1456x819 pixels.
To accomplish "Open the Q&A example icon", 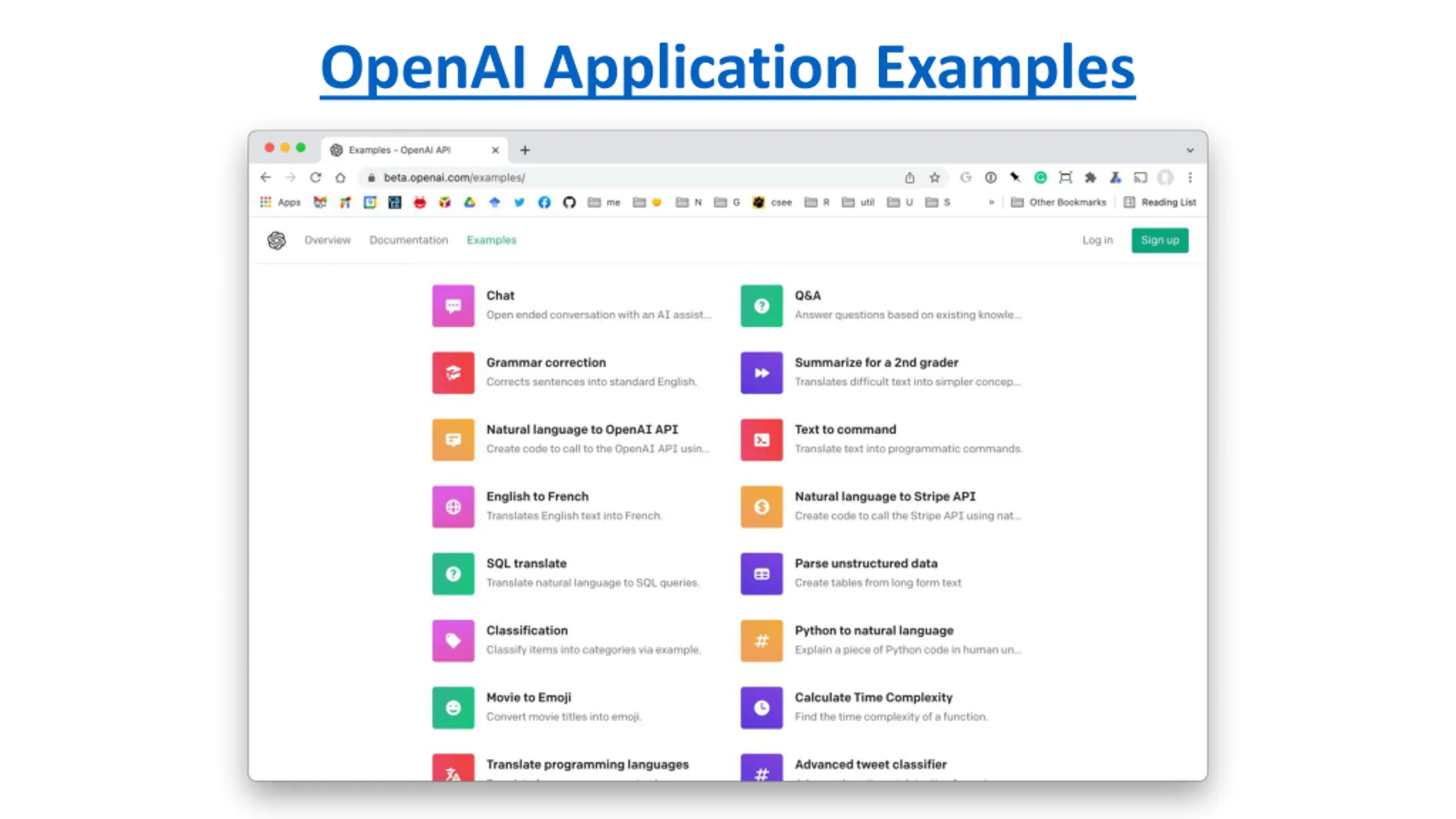I will click(x=761, y=306).
